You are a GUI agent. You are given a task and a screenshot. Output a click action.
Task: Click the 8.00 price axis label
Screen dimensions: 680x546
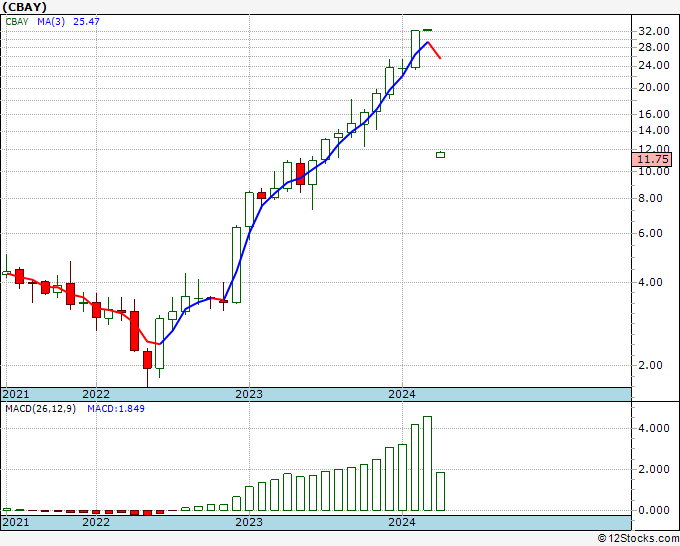tap(650, 199)
